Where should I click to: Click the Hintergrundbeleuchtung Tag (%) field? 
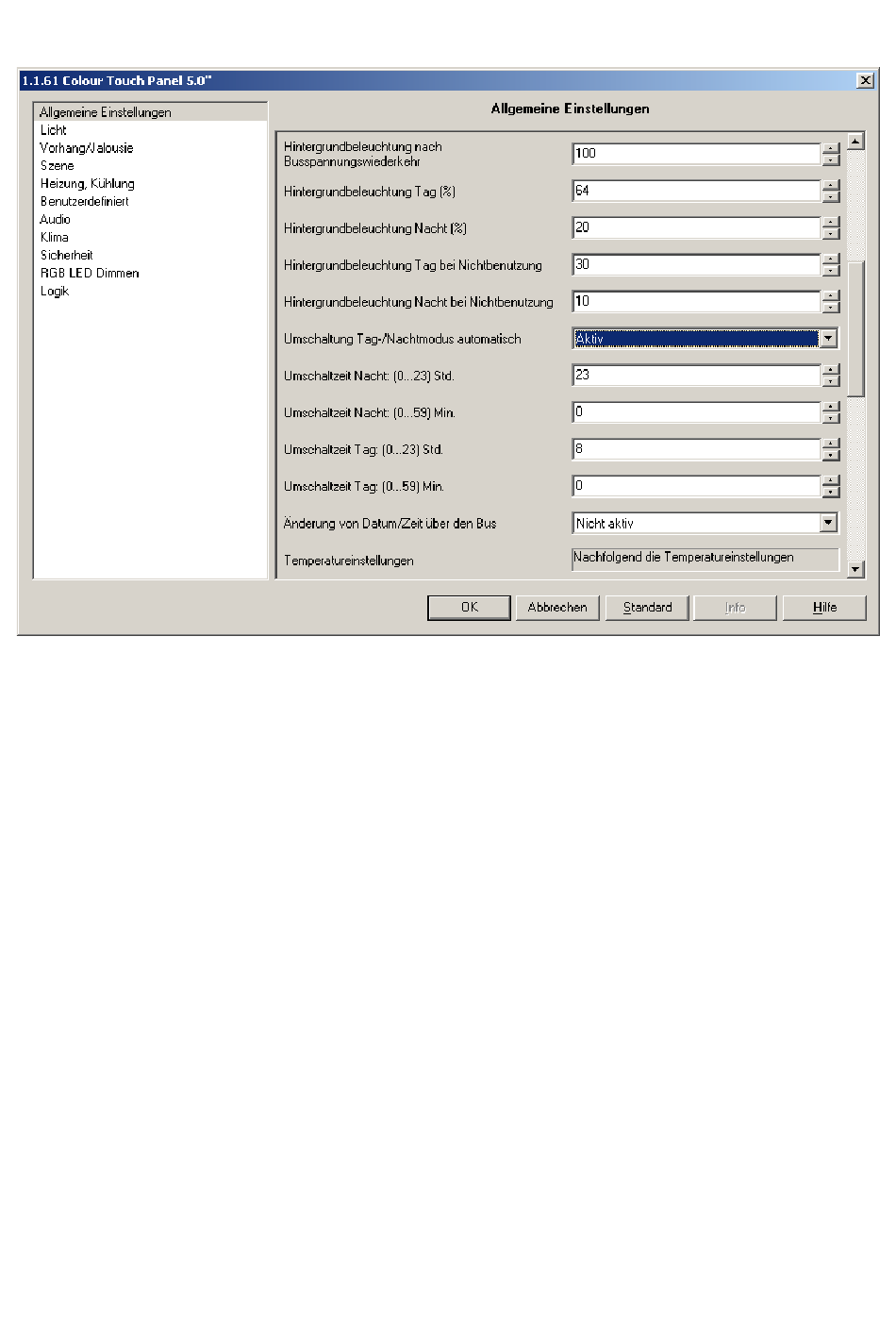[x=696, y=191]
